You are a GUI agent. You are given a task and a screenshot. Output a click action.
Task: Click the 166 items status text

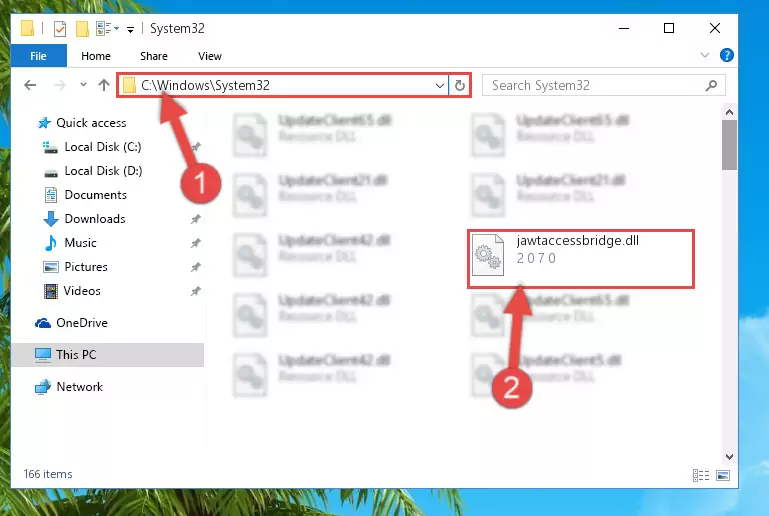48,474
